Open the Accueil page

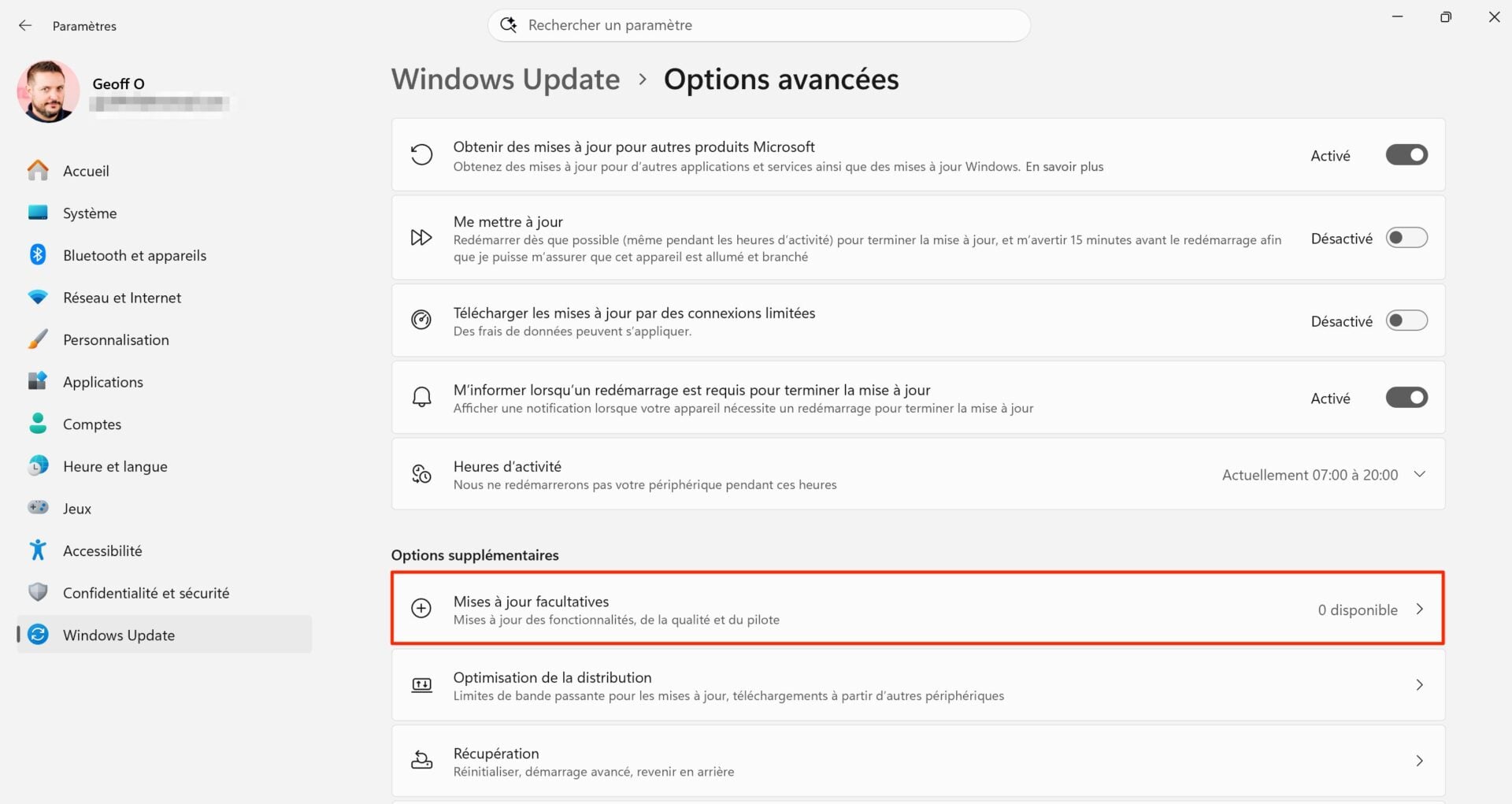coord(86,171)
